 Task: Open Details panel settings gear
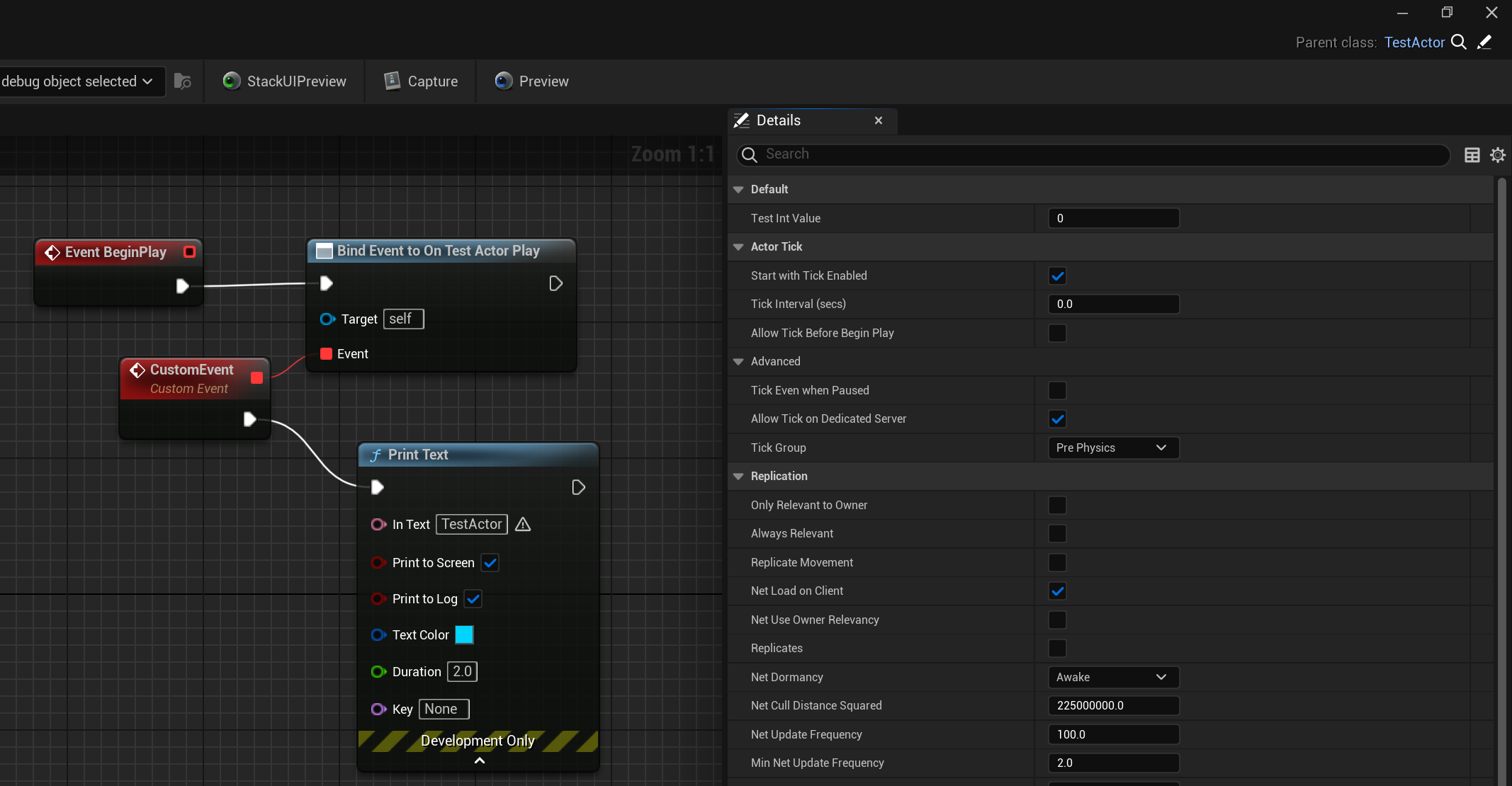pyautogui.click(x=1498, y=155)
